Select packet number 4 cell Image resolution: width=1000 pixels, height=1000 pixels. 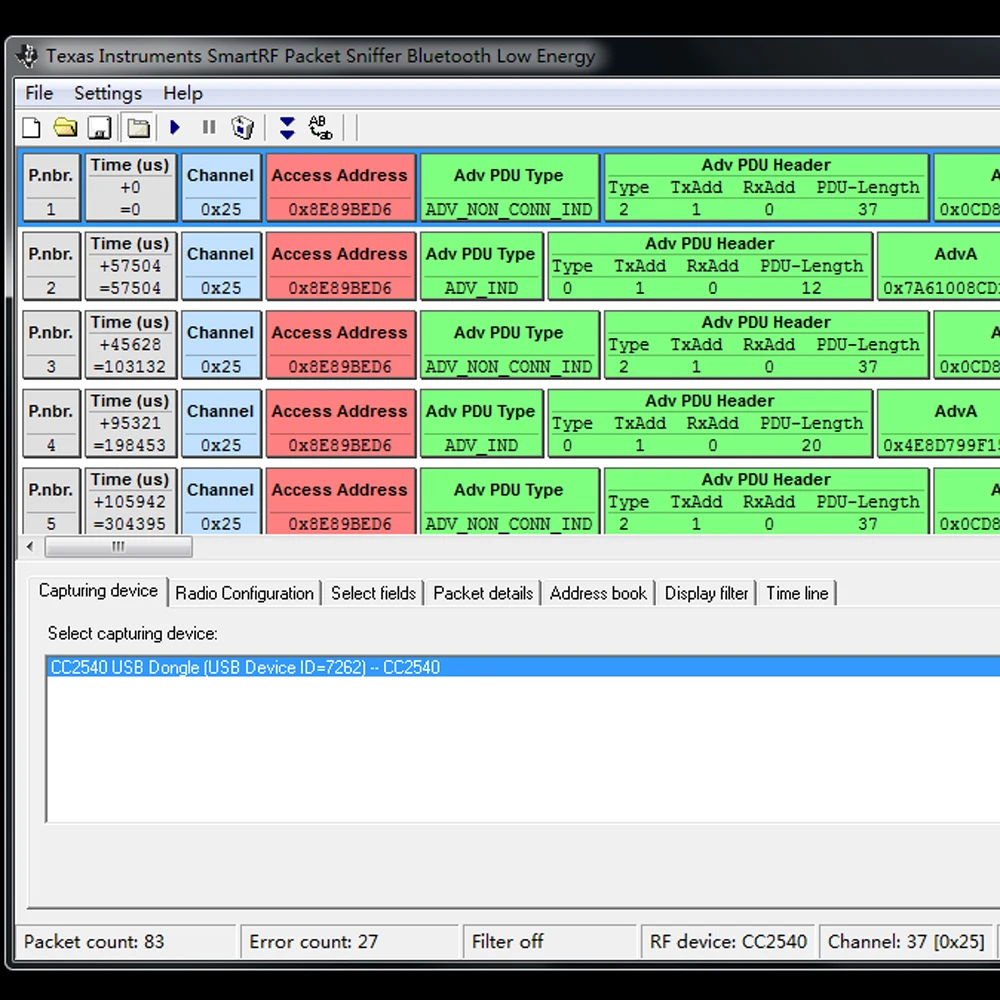click(x=51, y=423)
